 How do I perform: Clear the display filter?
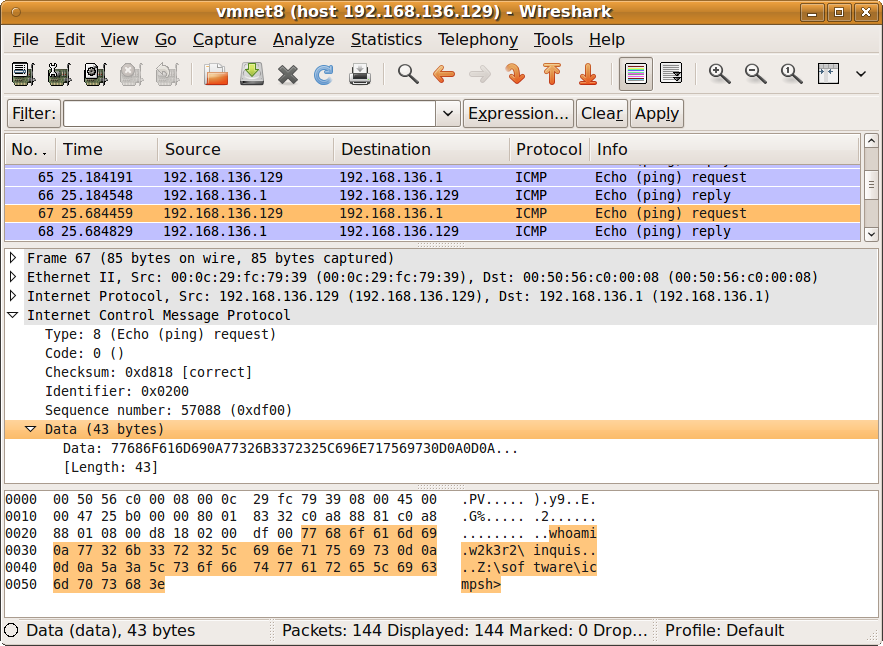602,114
